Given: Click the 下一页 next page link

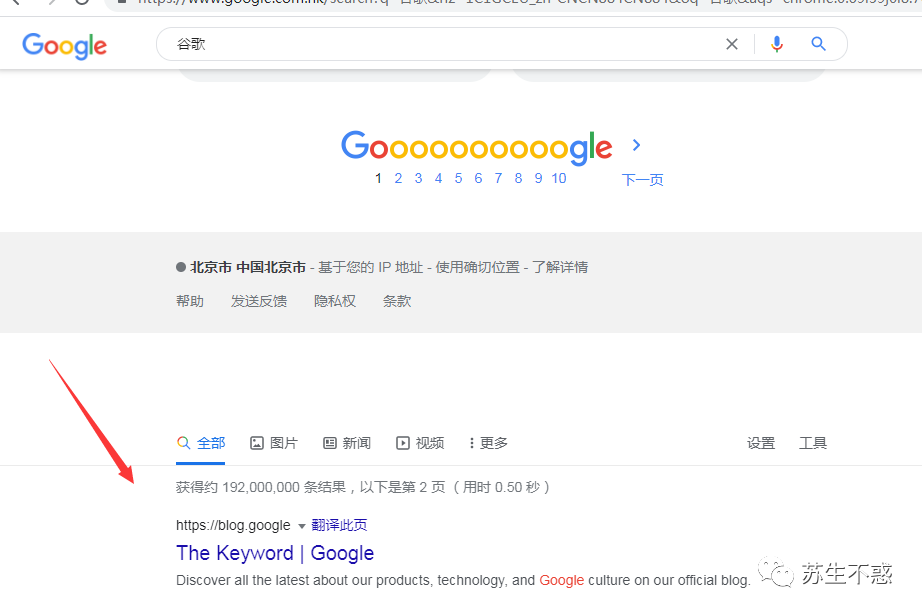Looking at the screenshot, I should (642, 180).
